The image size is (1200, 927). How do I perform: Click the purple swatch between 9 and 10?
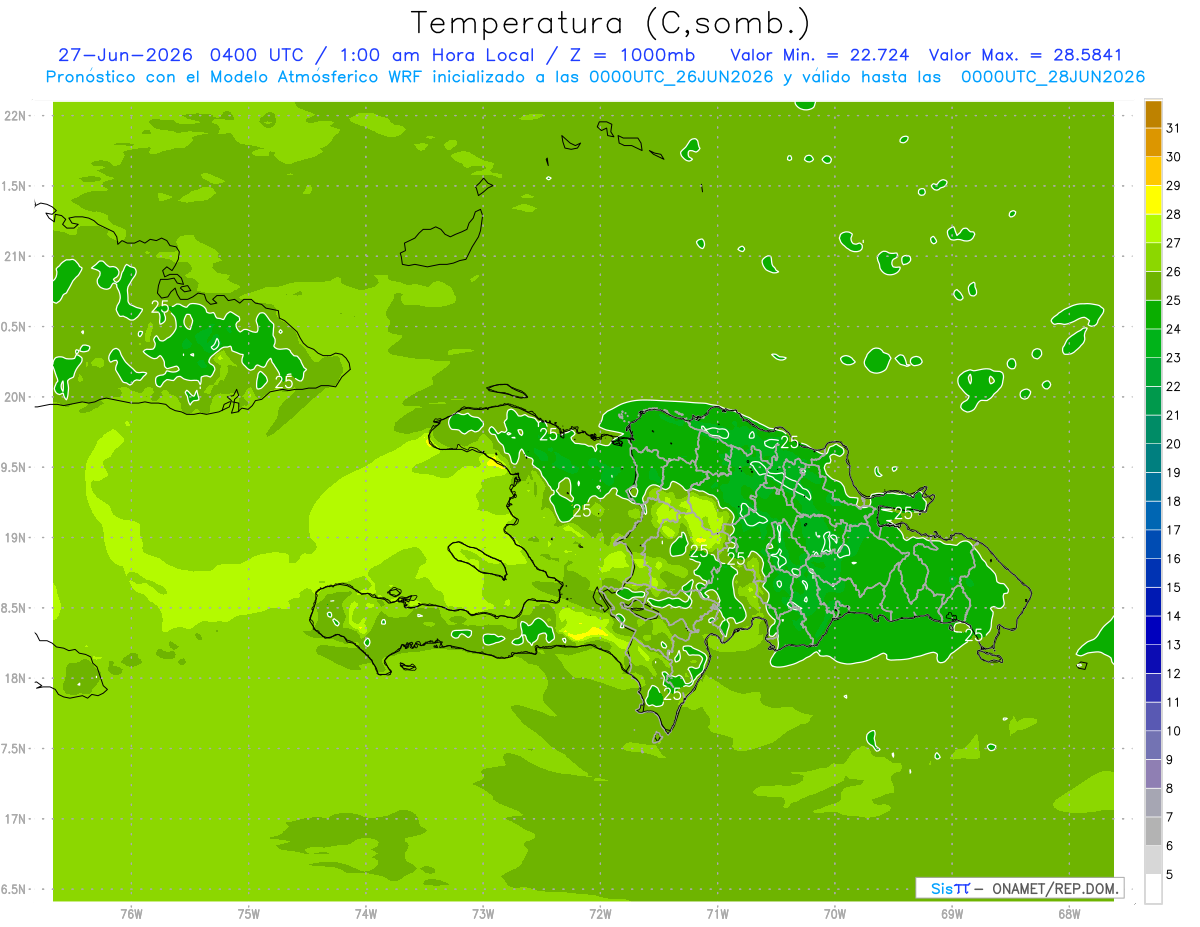tap(1153, 746)
